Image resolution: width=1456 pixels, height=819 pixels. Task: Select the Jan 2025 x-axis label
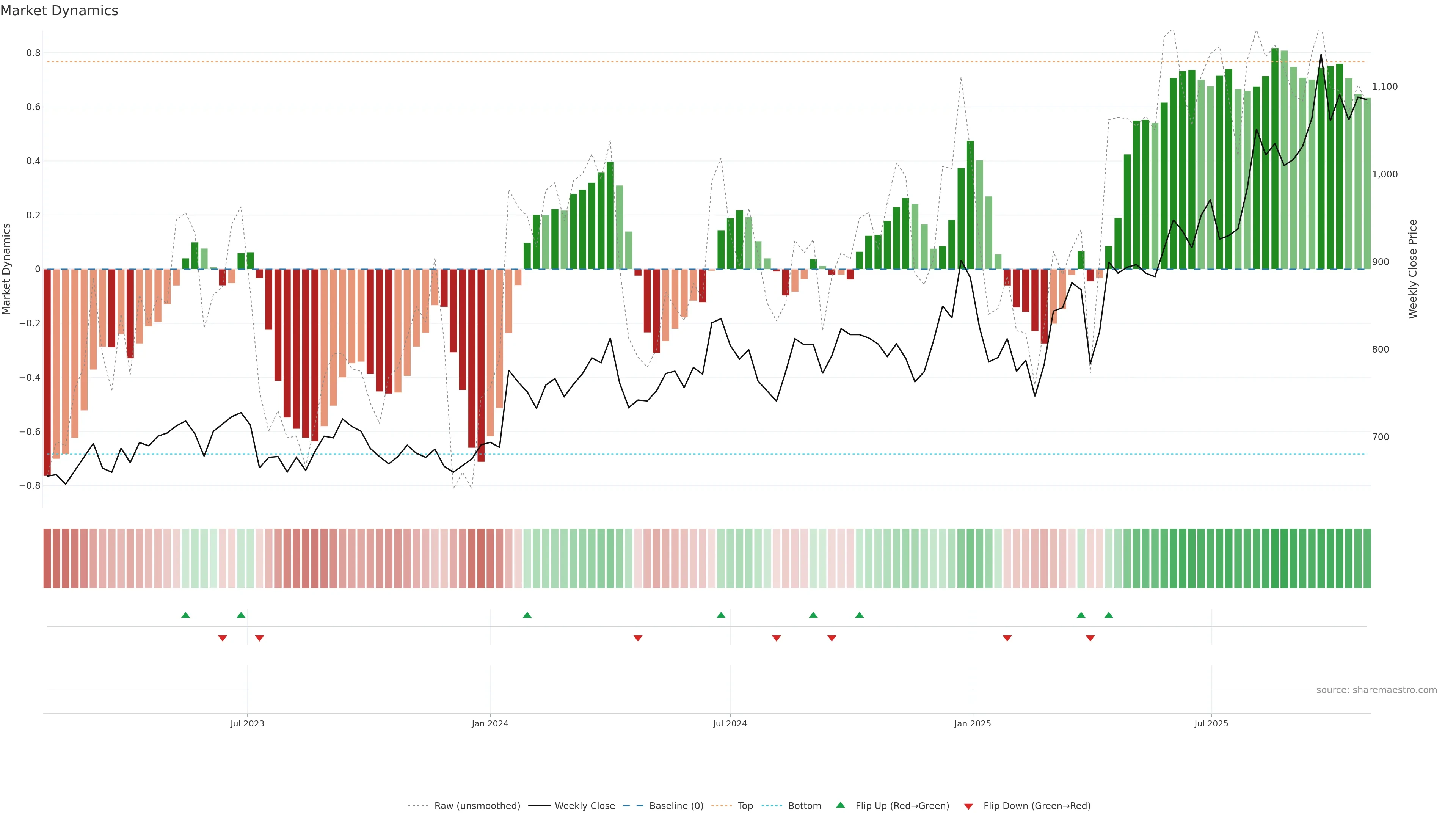point(972,723)
